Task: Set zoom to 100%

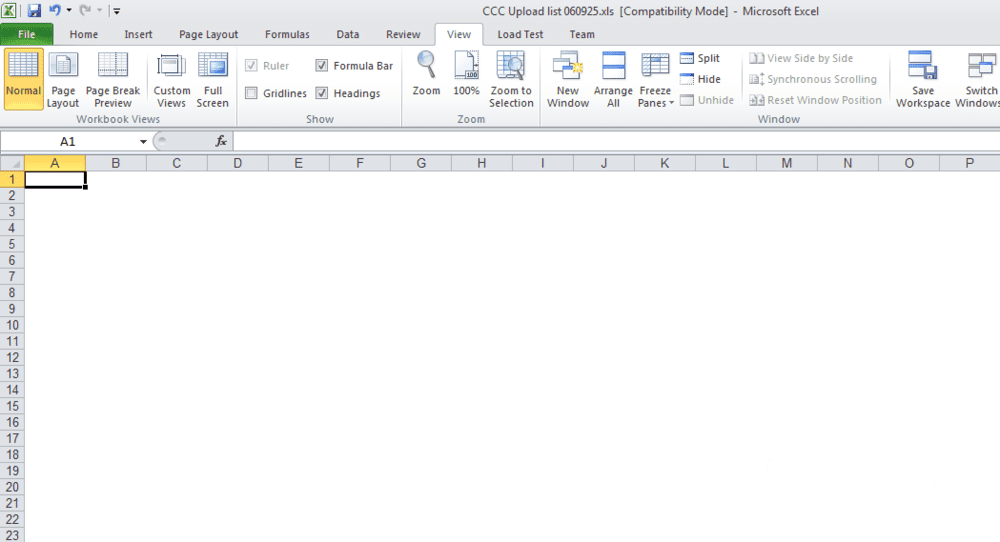Action: 466,74
